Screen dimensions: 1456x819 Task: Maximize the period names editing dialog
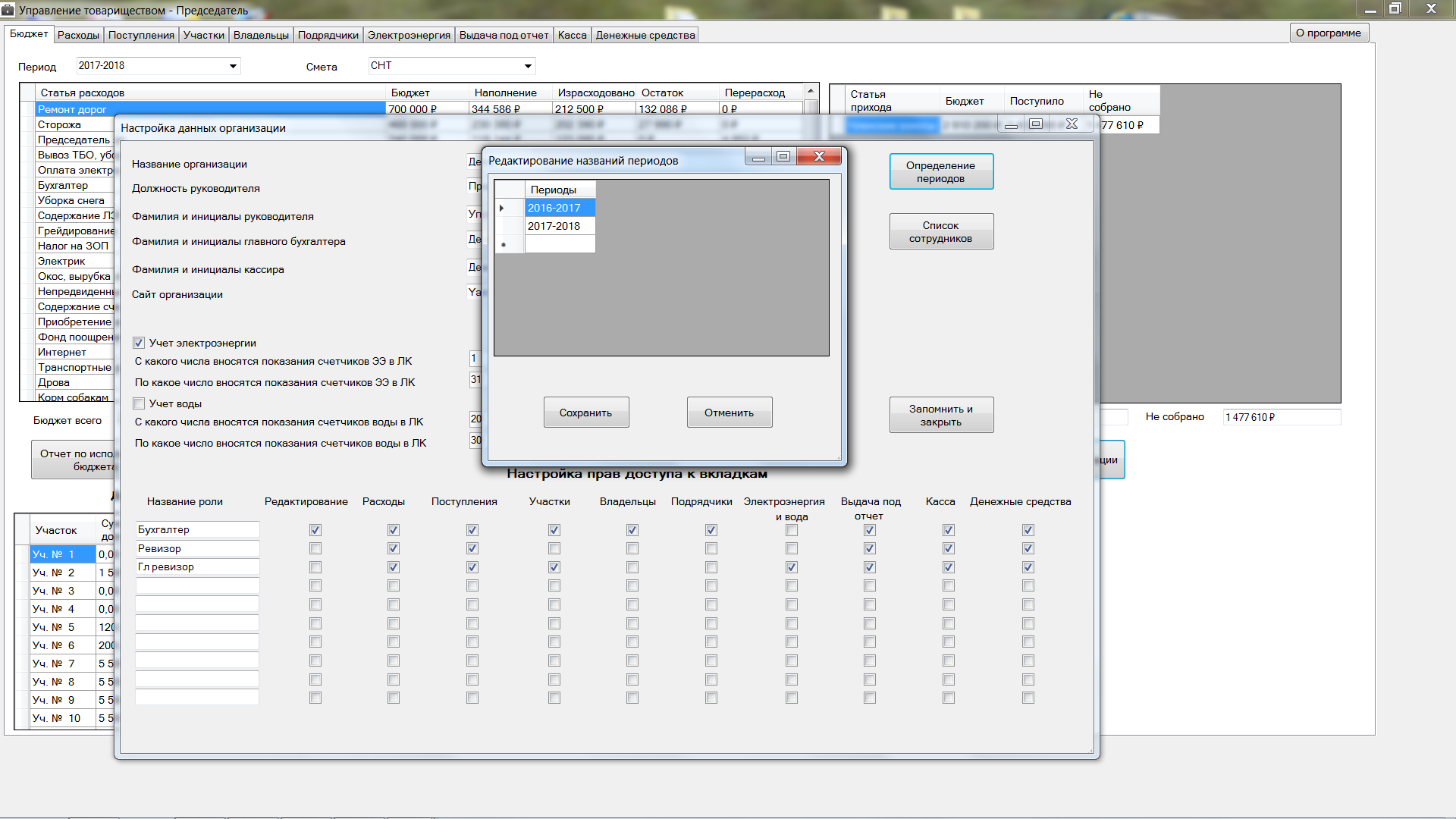[x=783, y=156]
